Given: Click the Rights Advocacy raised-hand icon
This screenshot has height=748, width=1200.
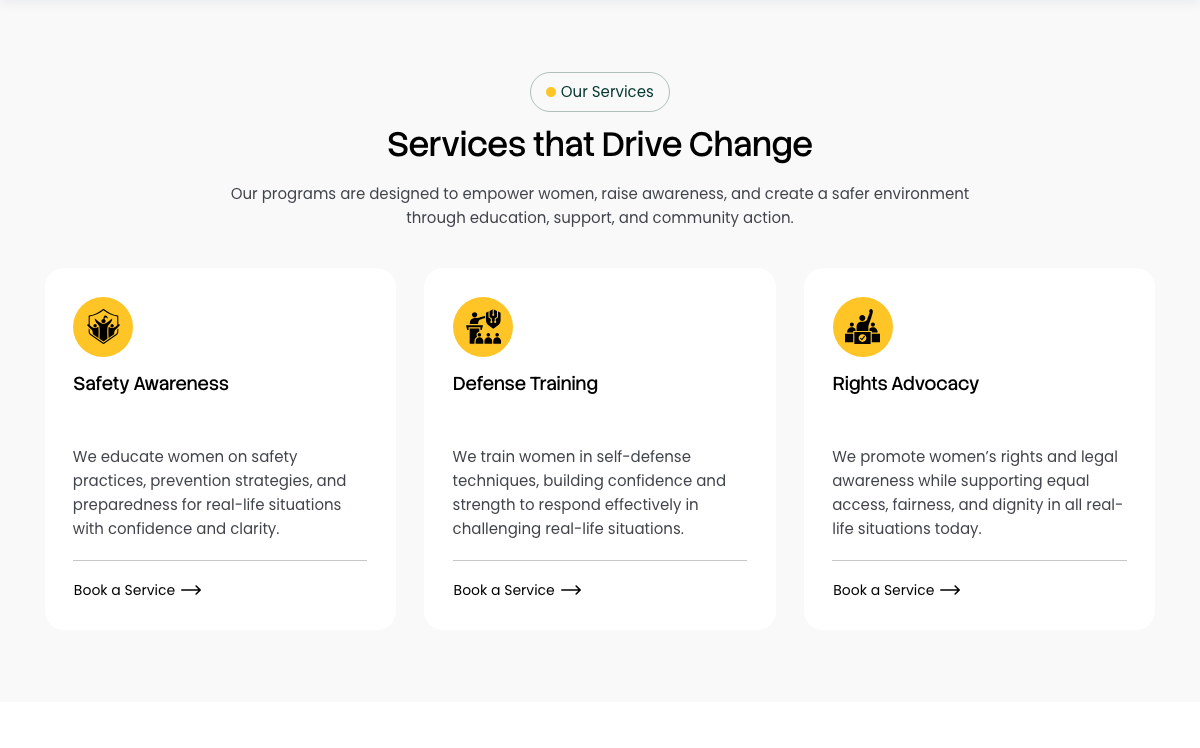Looking at the screenshot, I should pos(863,327).
